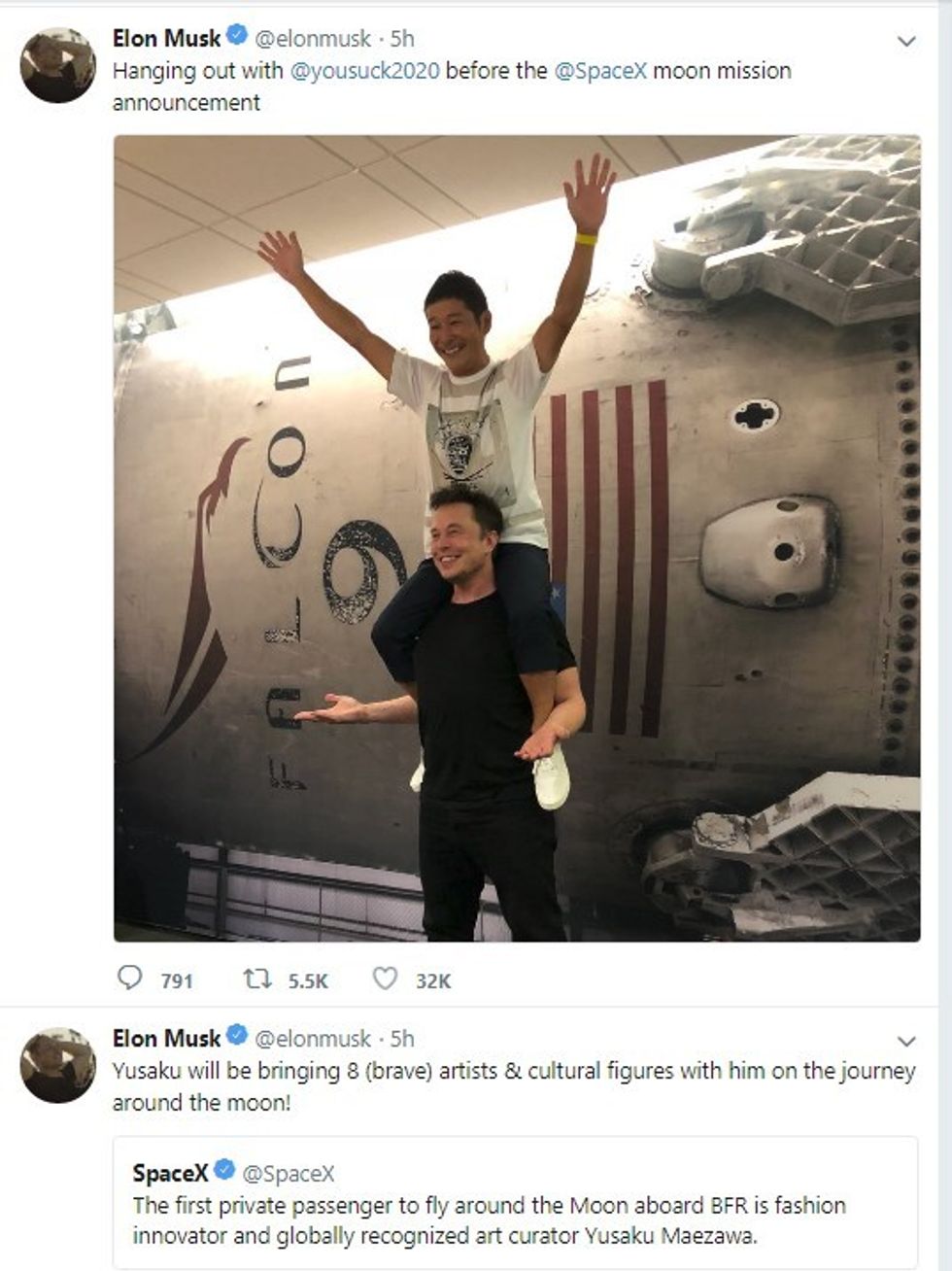Expand the first tweet's options chevron
The width and height of the screenshot is (952, 1271).
(906, 42)
